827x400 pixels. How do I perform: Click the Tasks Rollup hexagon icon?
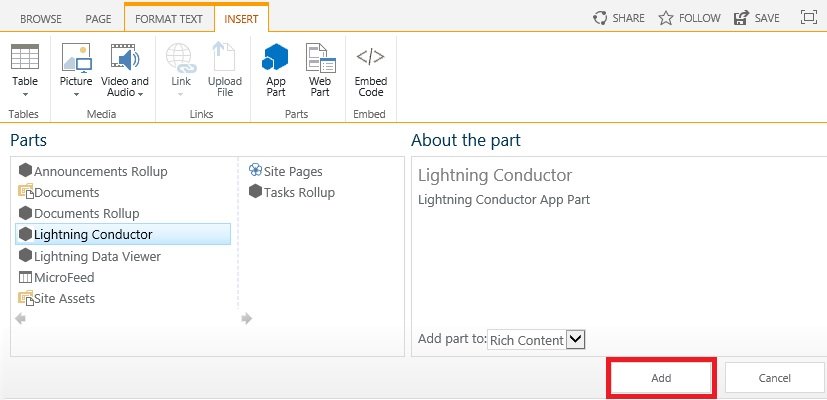pyautogui.click(x=255, y=192)
